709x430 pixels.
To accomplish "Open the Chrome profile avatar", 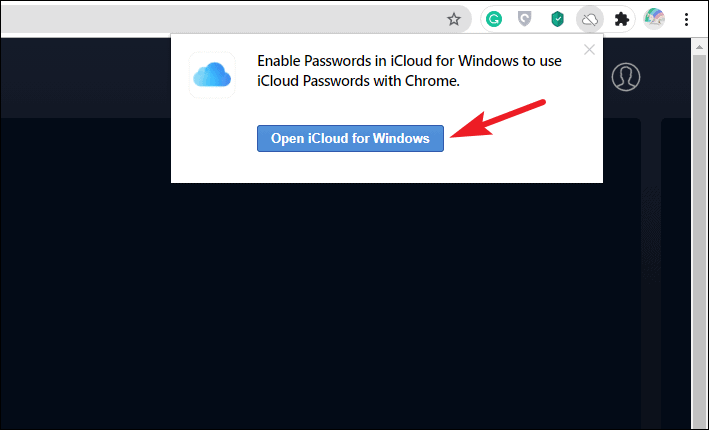I will tap(654, 19).
